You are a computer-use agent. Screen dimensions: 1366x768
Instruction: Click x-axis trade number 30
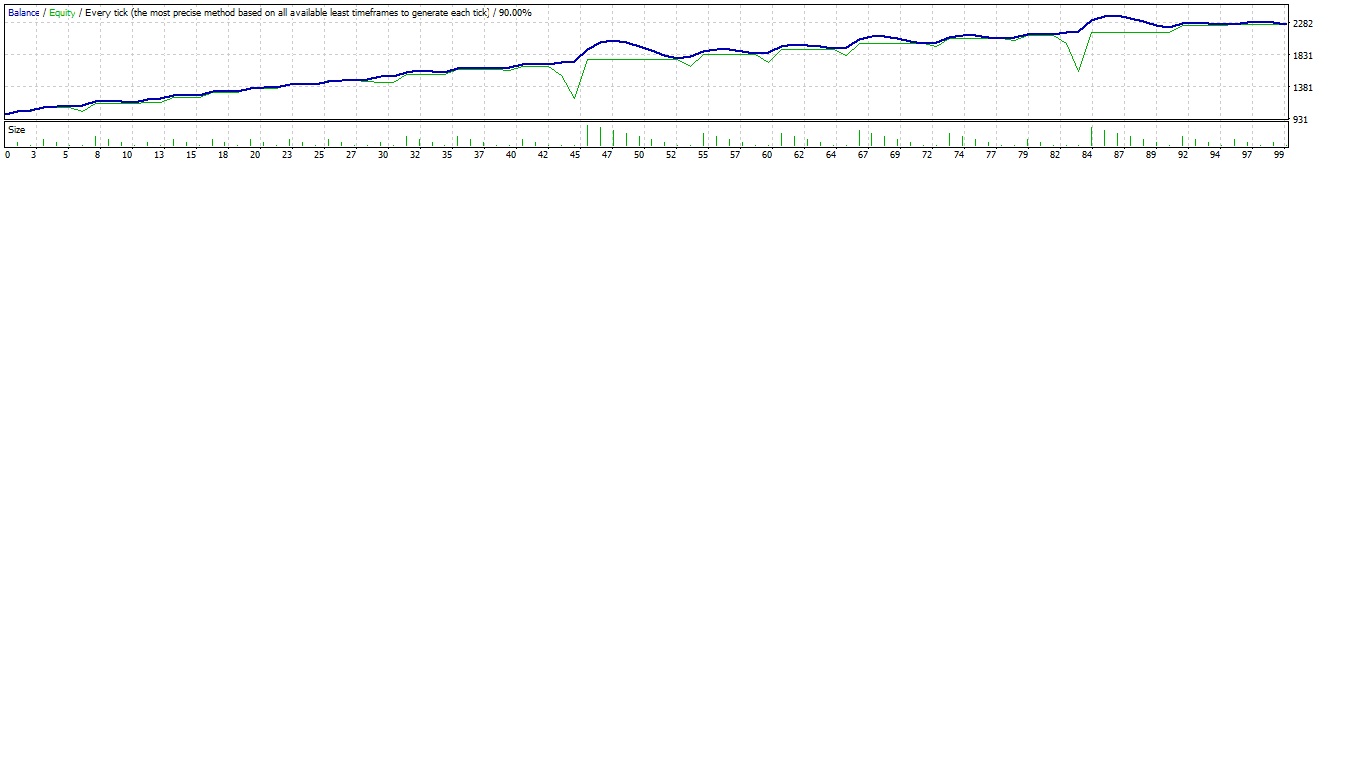point(383,155)
